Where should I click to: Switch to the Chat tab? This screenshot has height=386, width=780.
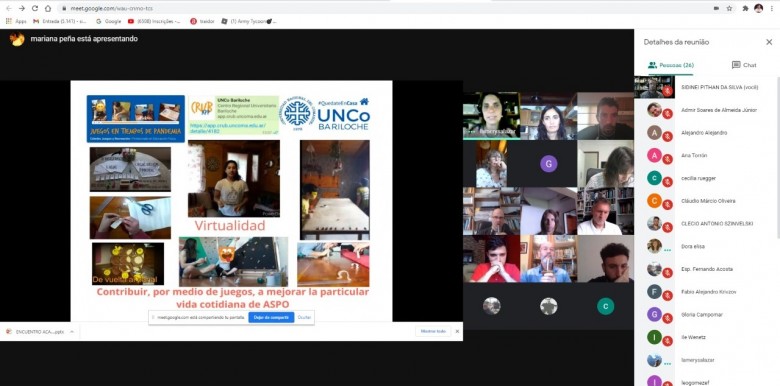pyautogui.click(x=744, y=65)
